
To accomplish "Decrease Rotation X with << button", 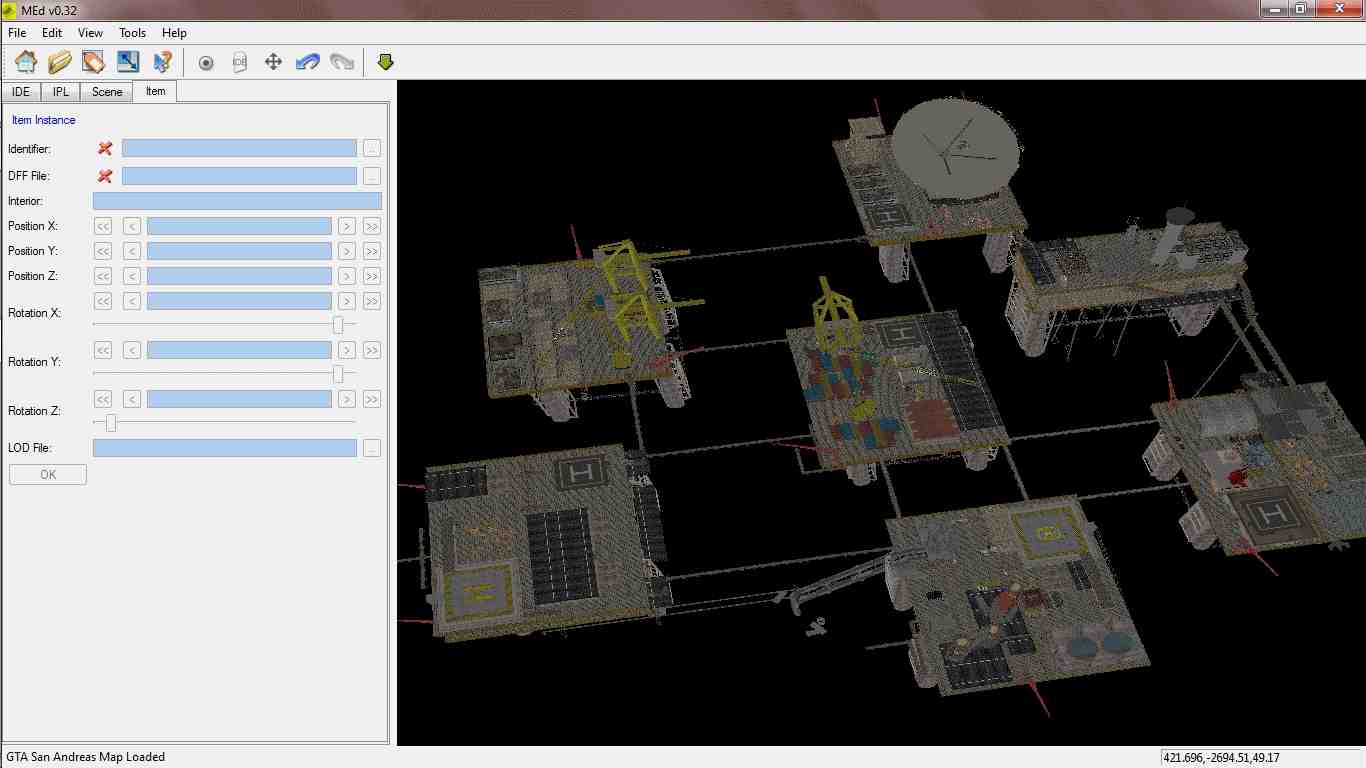I will [103, 301].
